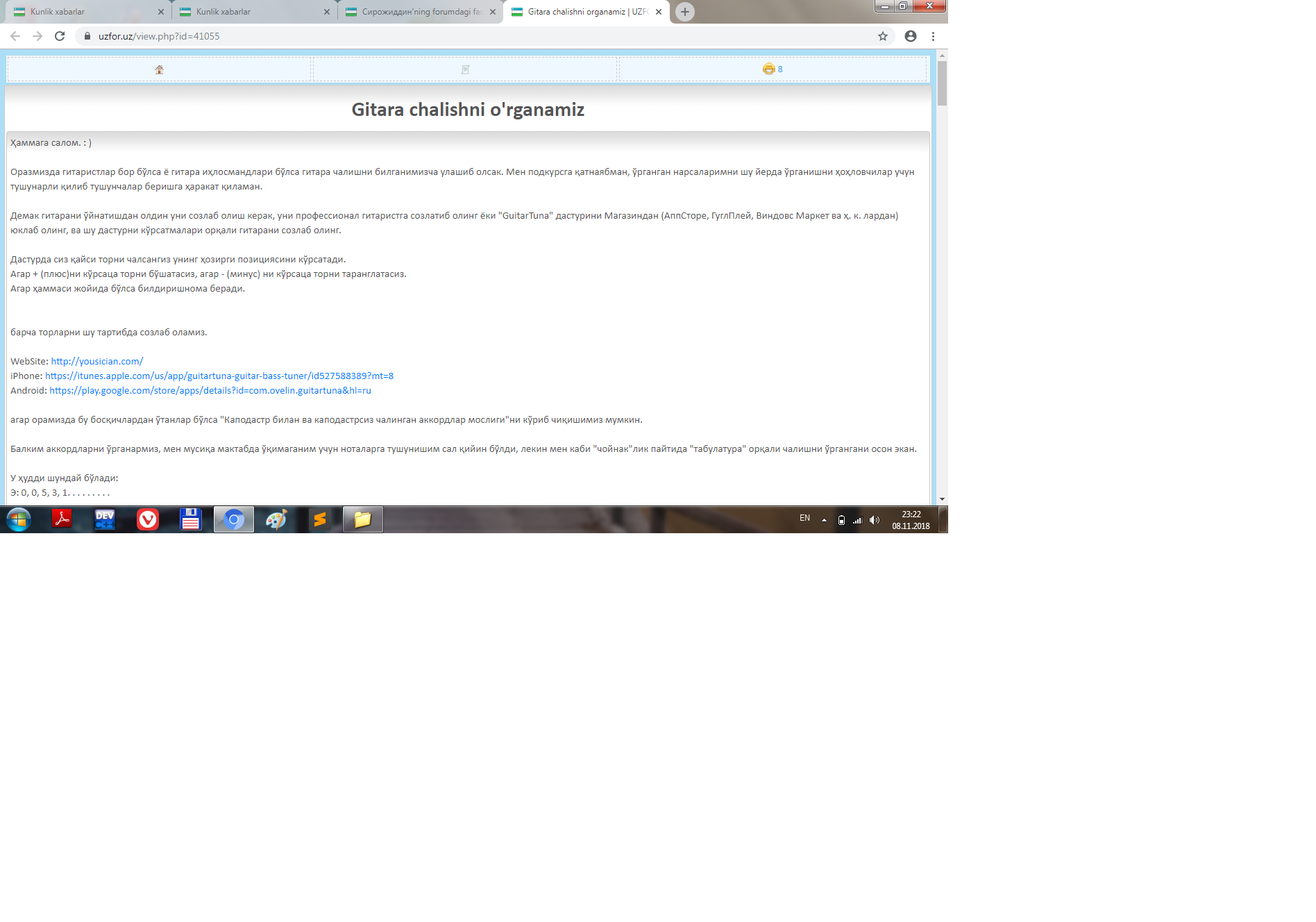This screenshot has width=1316, height=922.
Task: Reload the page with the refresh icon
Action: [x=60, y=36]
